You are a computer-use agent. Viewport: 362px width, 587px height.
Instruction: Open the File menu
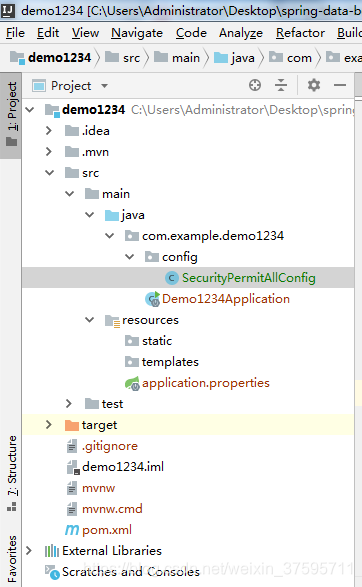15,33
